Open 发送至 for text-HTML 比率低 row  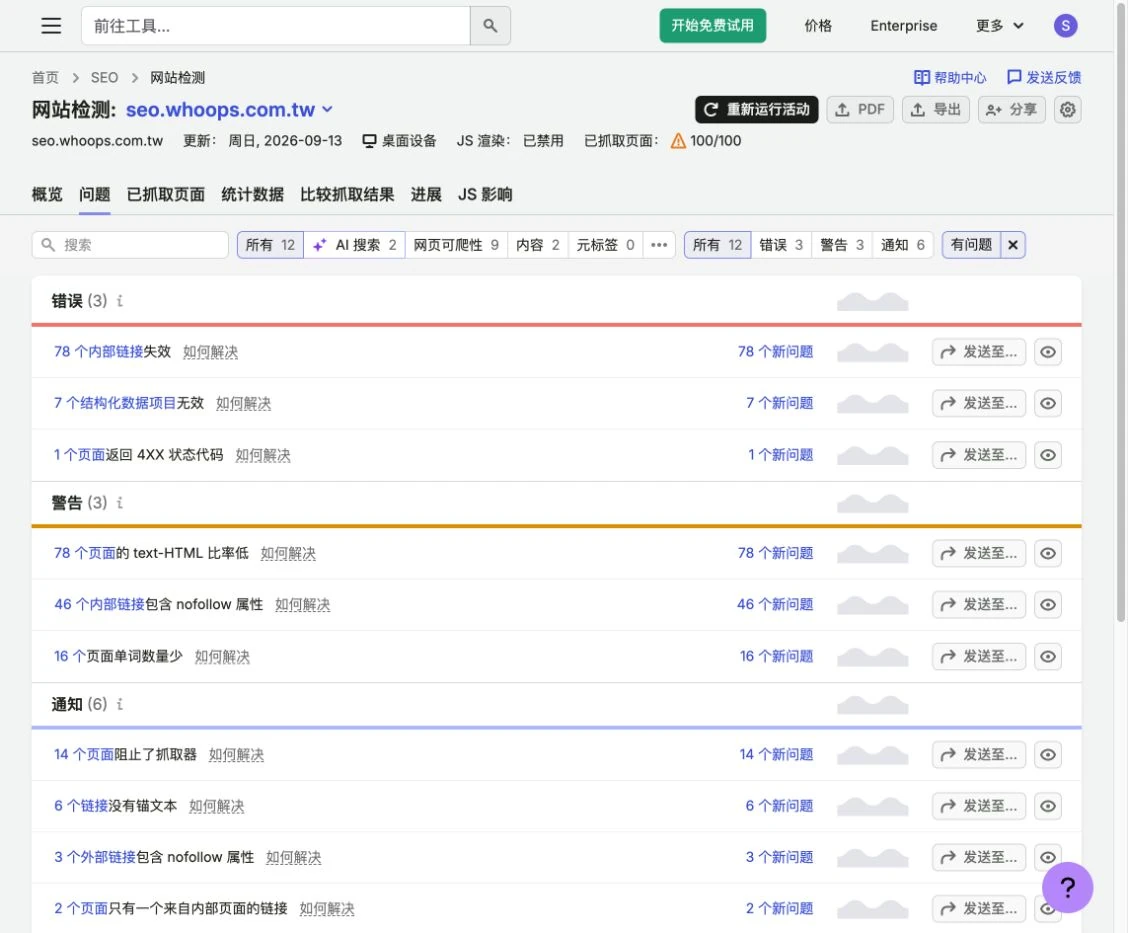point(979,553)
